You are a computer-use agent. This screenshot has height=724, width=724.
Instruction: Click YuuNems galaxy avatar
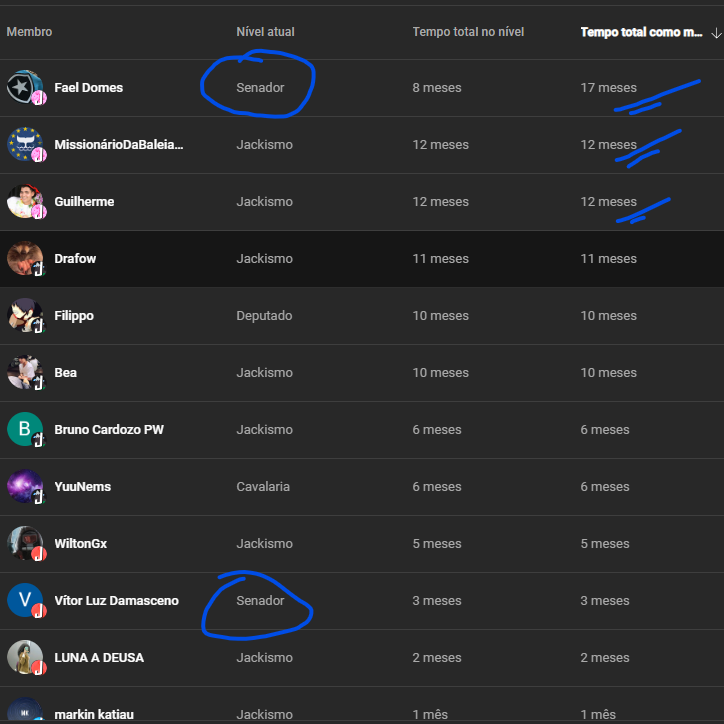click(25, 486)
